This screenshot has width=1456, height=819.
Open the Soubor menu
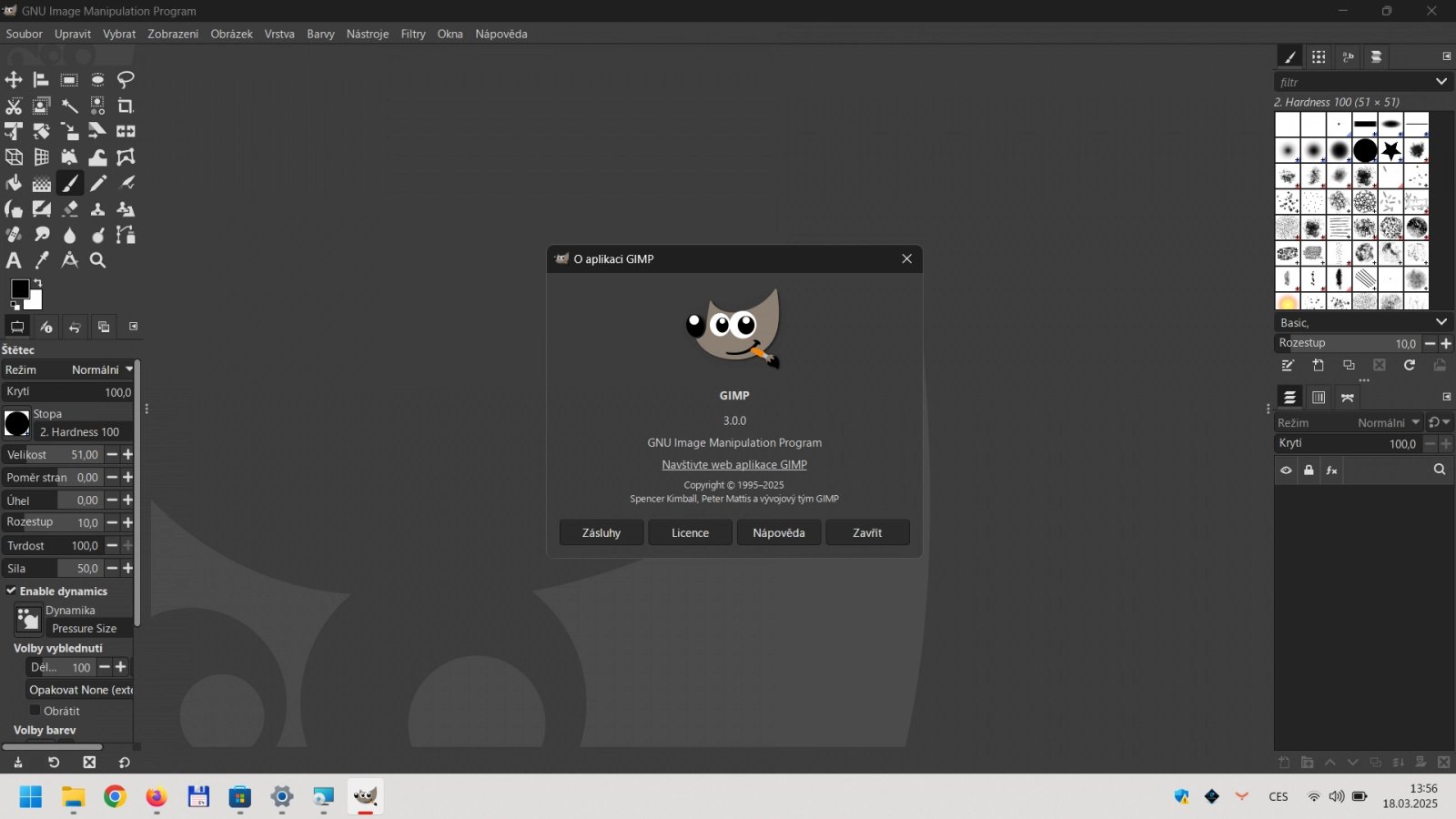[25, 34]
